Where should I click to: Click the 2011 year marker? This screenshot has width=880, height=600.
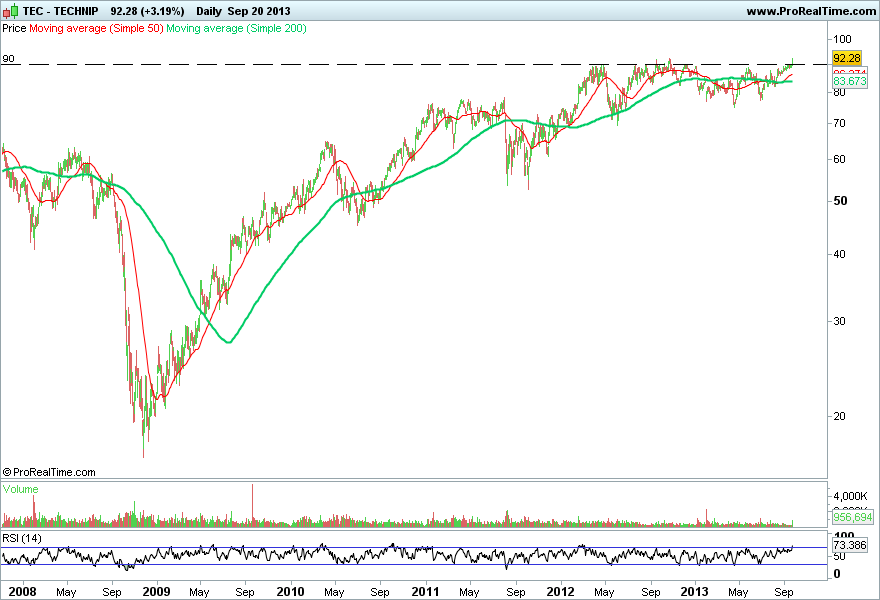(x=425, y=592)
